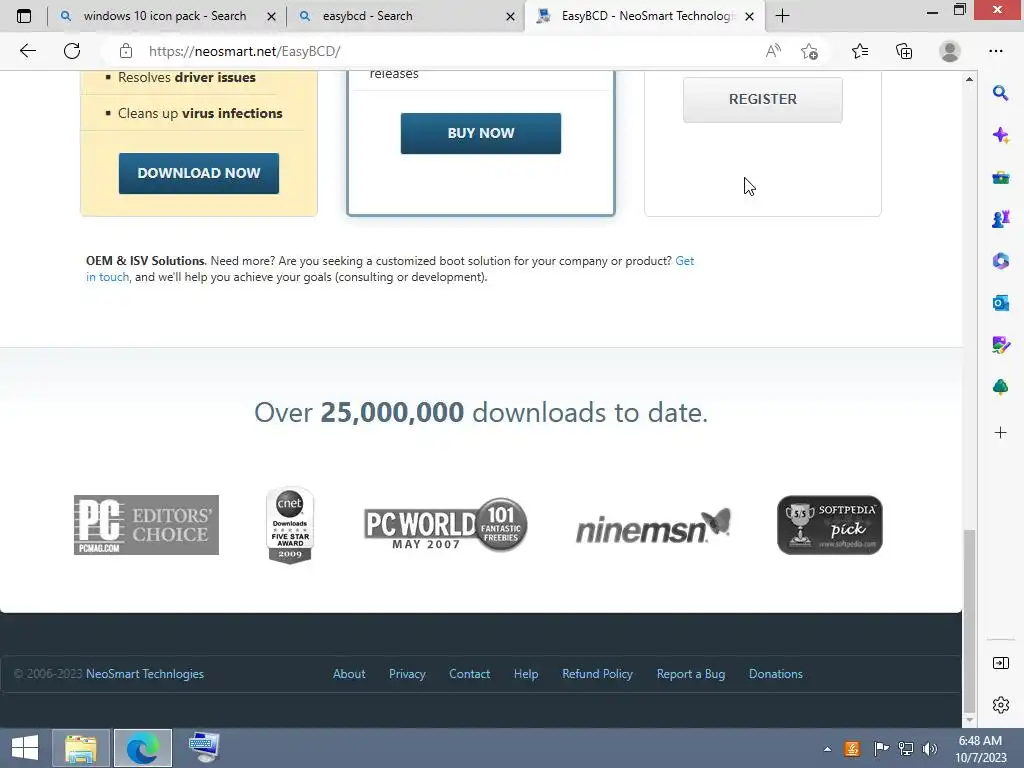Click the page scroll up arrow

969,79
